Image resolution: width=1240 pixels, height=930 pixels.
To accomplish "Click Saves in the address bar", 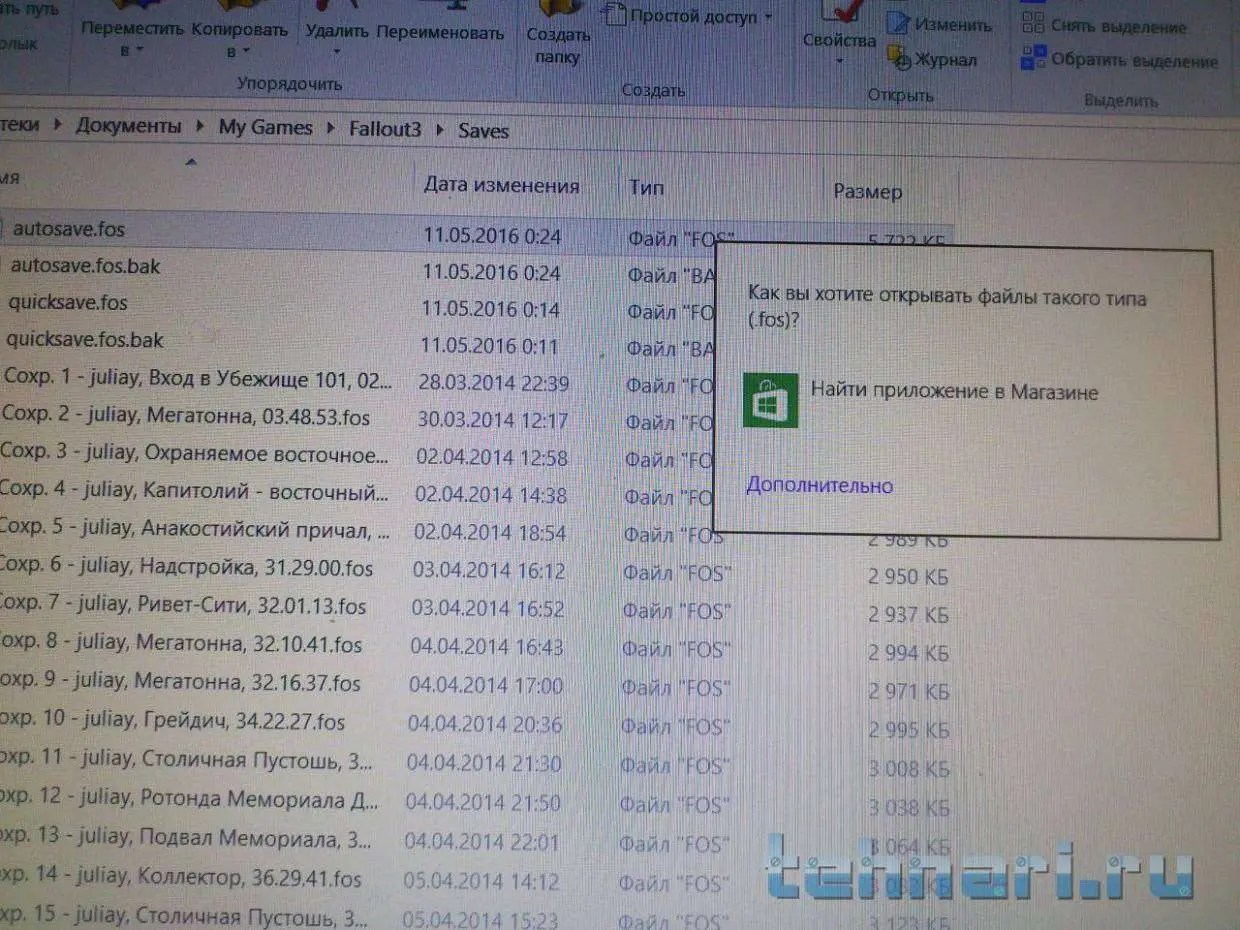I will [484, 131].
